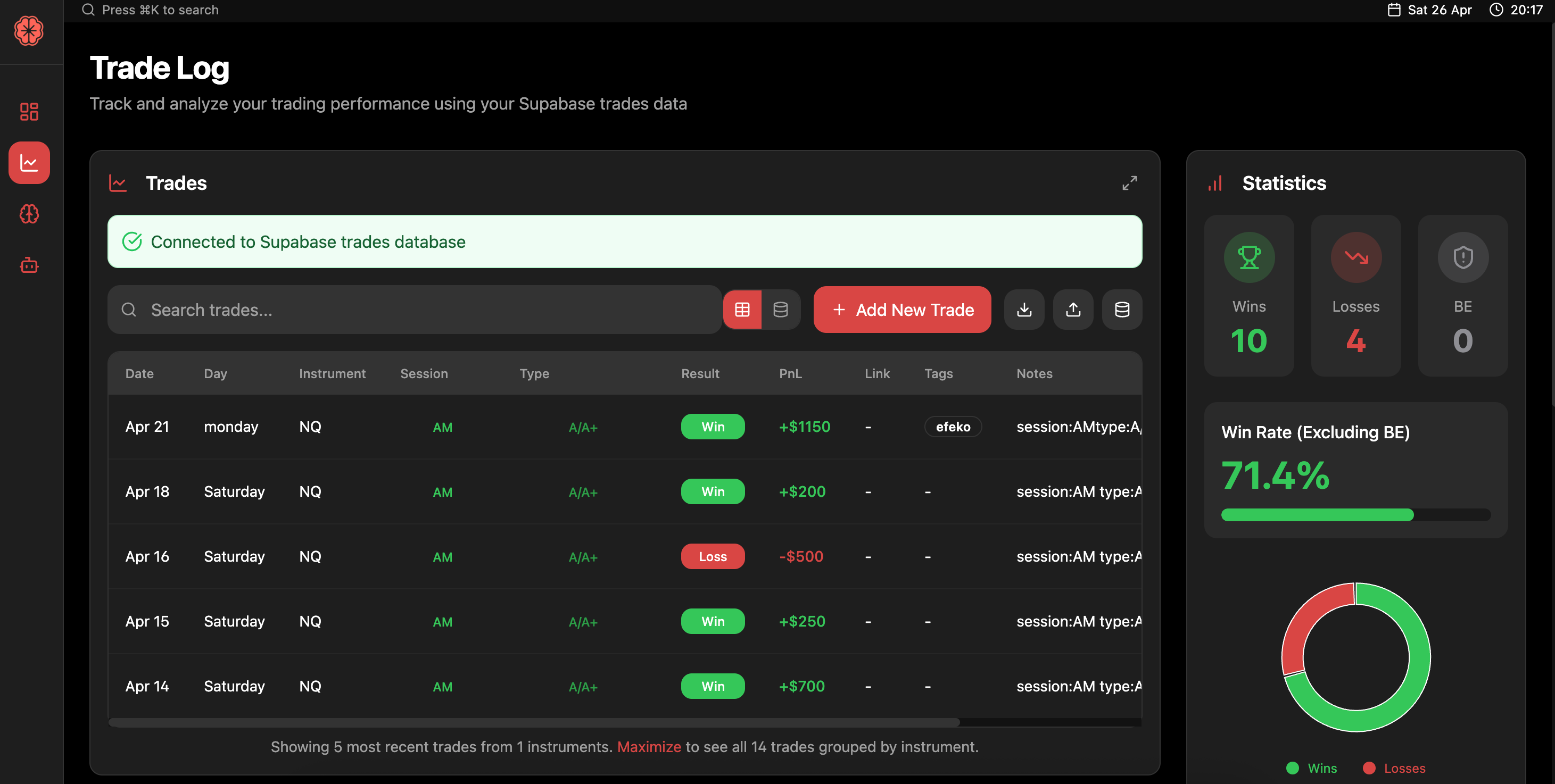Open the brain (AI) section in the sidebar

click(29, 214)
